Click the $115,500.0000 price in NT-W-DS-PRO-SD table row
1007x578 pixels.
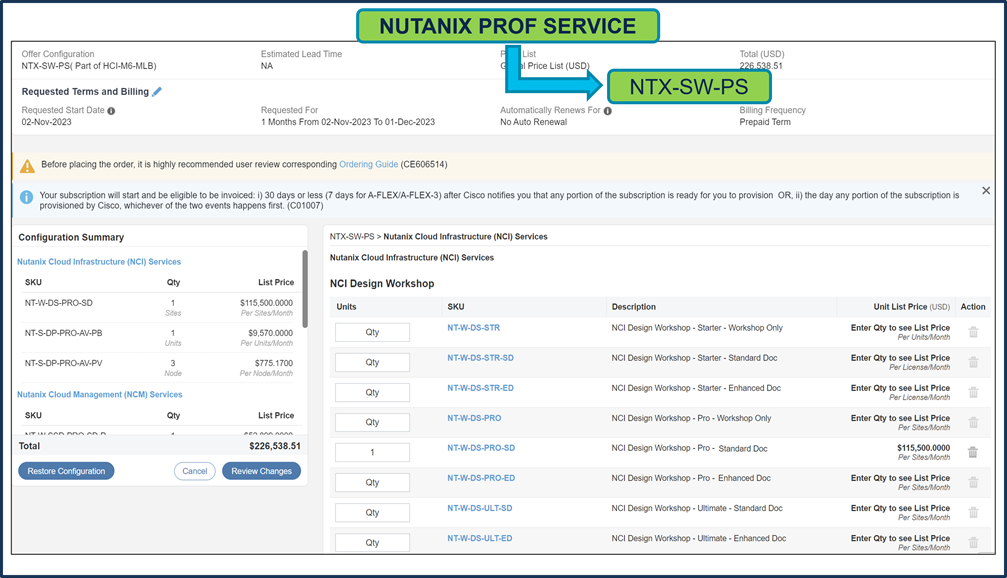coord(924,448)
